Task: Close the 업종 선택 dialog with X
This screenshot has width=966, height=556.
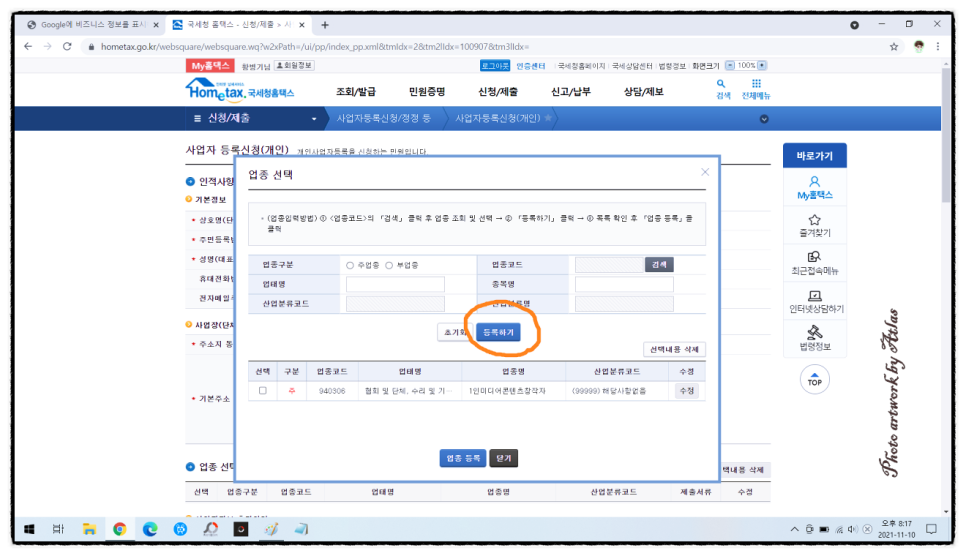Action: point(705,172)
